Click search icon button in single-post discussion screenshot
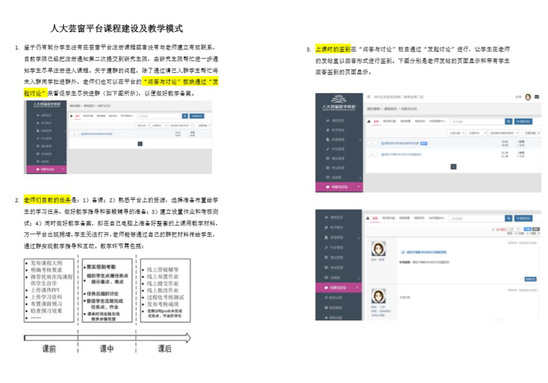Image resolution: width=548 pixels, height=383 pixels. click(x=185, y=116)
